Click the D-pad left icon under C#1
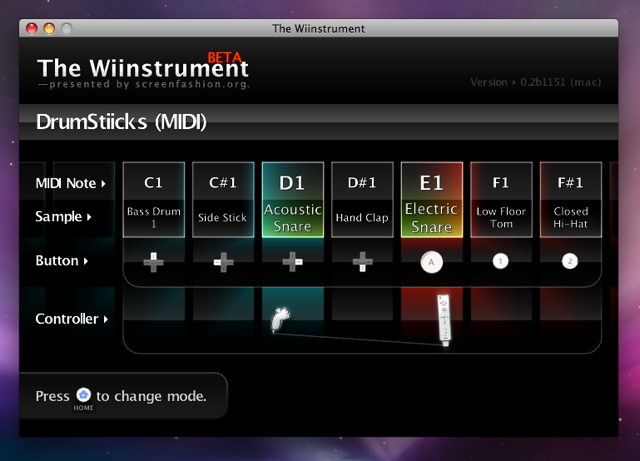This screenshot has width=640, height=461. pos(223,262)
